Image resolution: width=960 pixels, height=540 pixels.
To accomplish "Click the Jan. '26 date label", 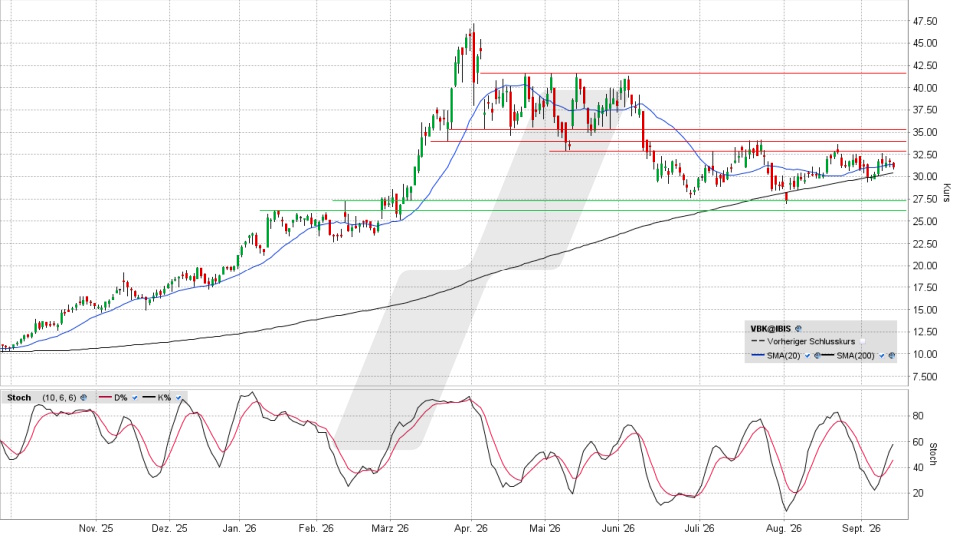I will [x=239, y=528].
